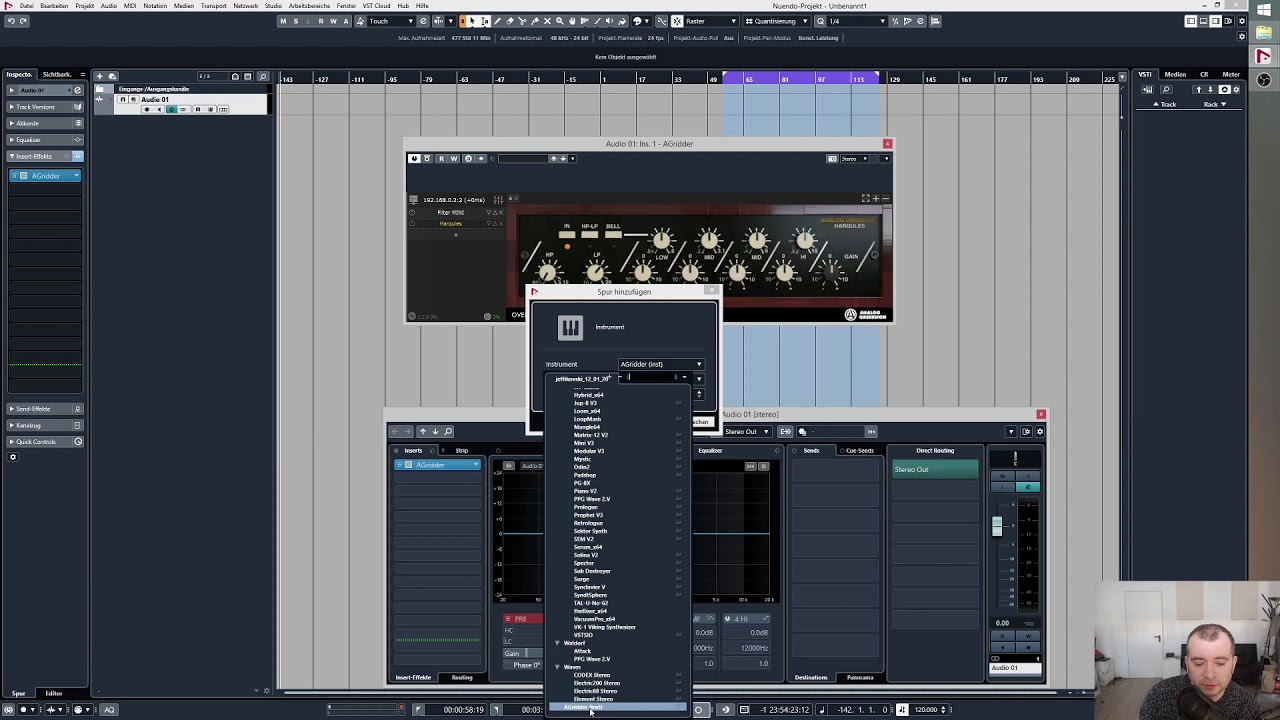Open the Raster snap type dropdown
Image resolution: width=1280 pixels, height=720 pixels.
[711, 21]
